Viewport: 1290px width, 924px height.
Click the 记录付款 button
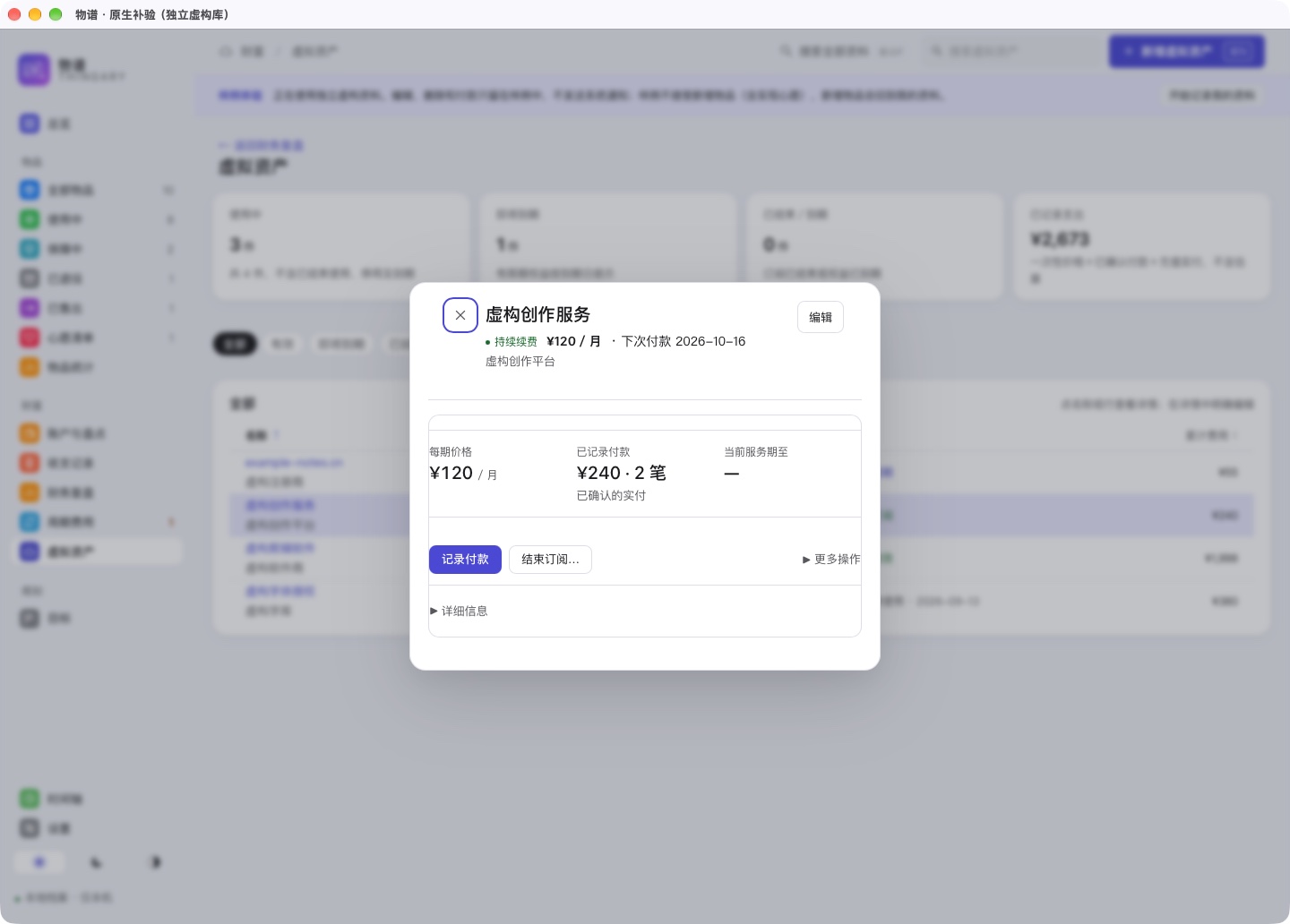(465, 560)
